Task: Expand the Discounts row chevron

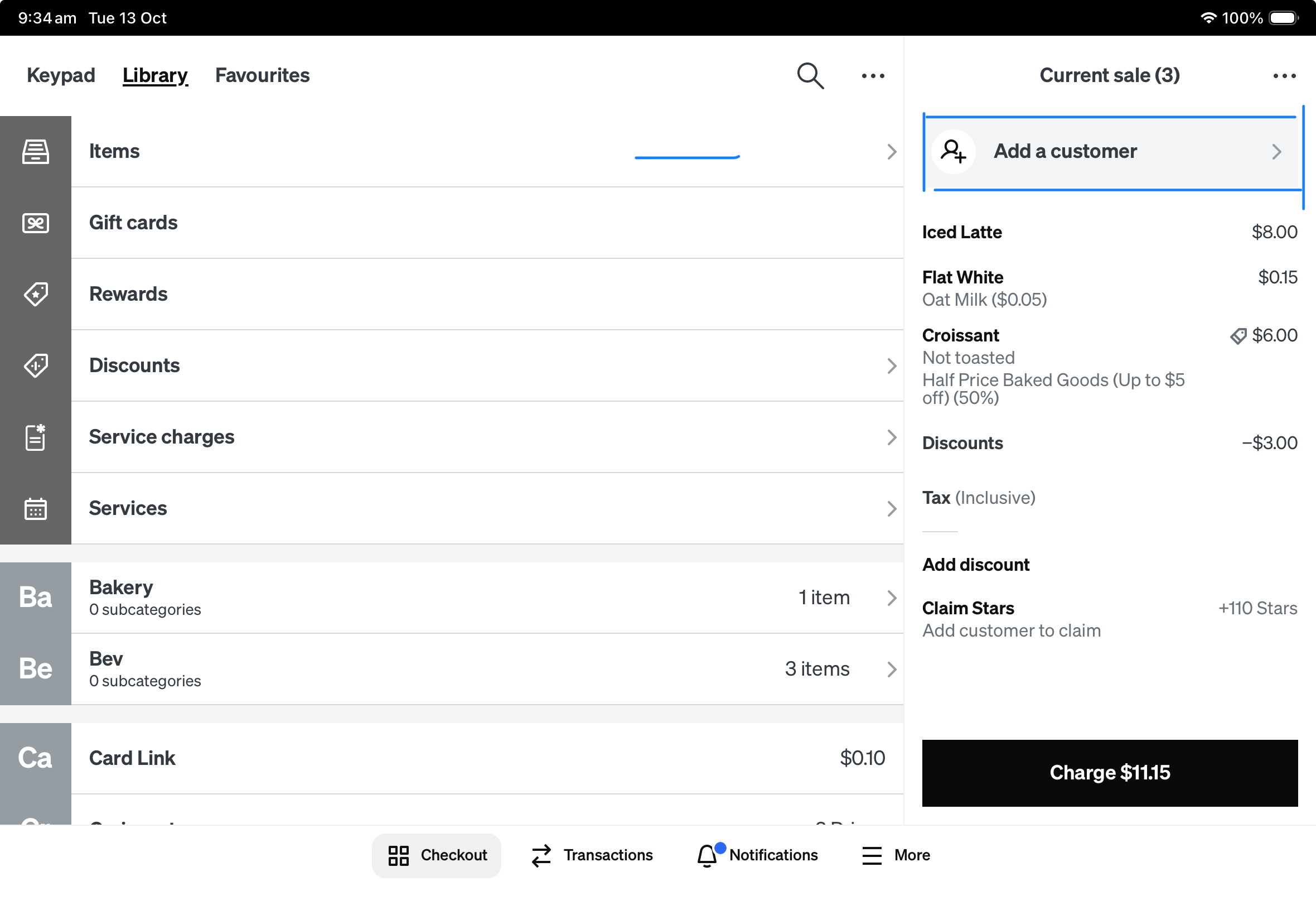Action: 892,365
